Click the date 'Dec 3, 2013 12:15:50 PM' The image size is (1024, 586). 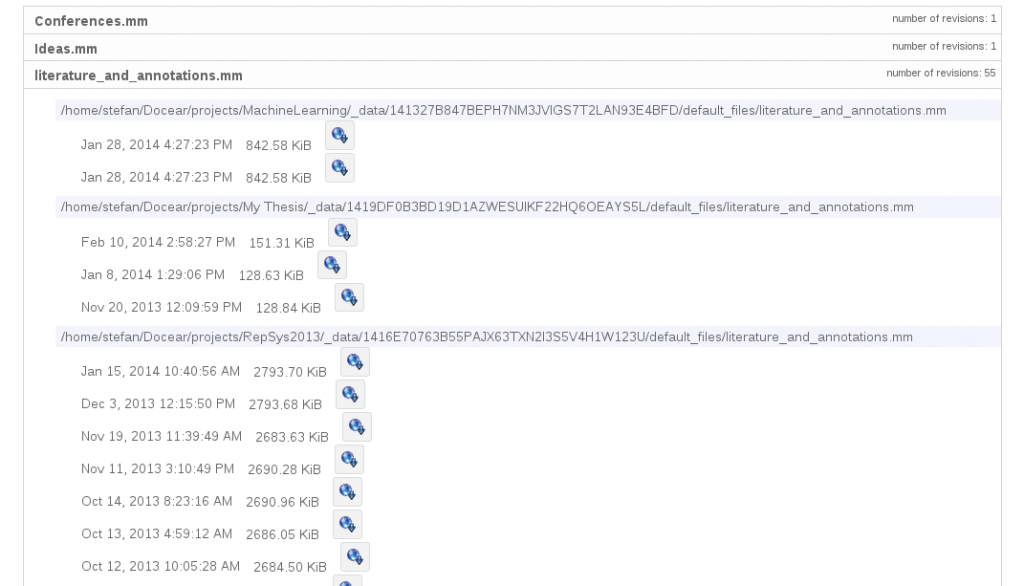coord(158,404)
